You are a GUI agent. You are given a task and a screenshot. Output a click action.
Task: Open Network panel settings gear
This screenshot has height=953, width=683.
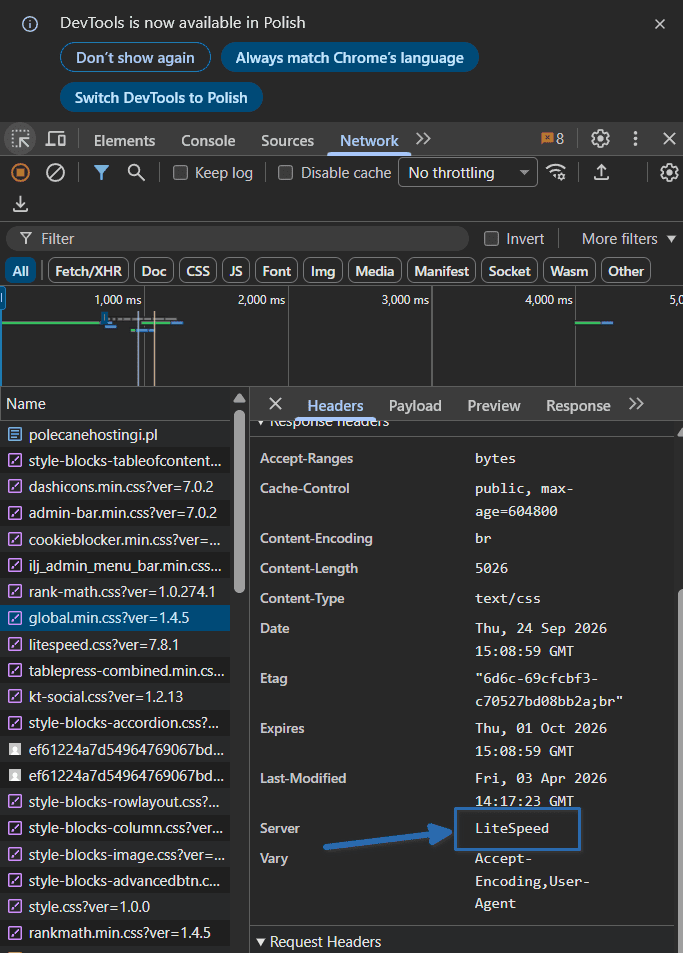[669, 173]
